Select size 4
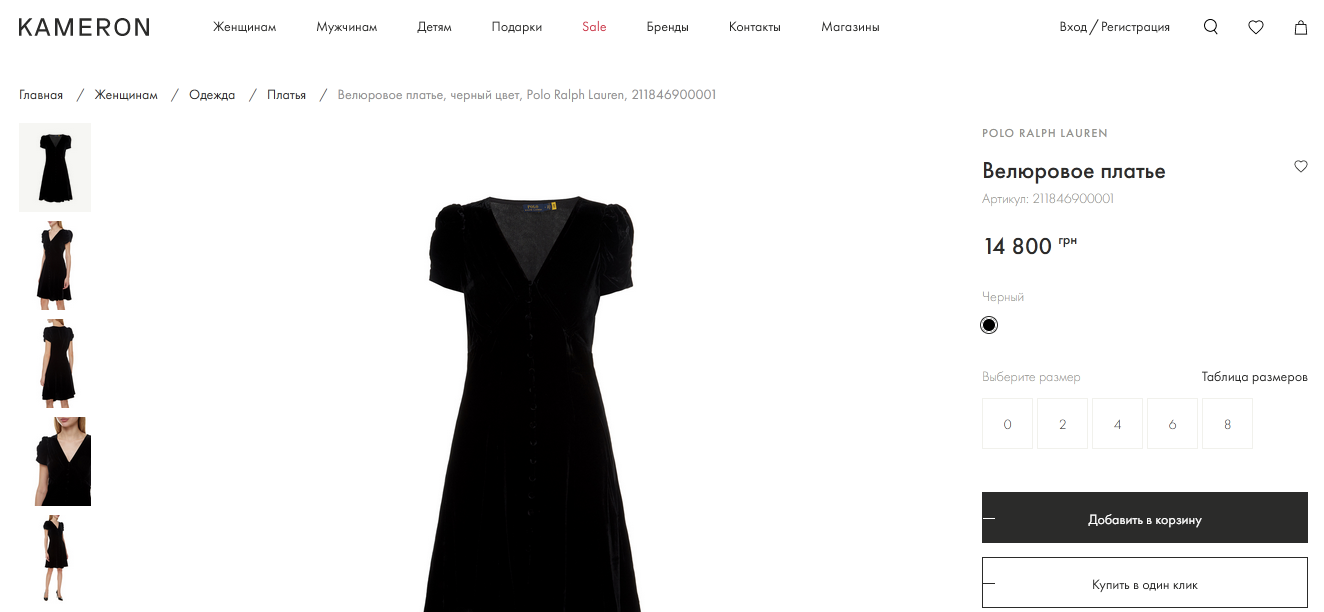The width and height of the screenshot is (1324, 612). pyautogui.click(x=1117, y=424)
